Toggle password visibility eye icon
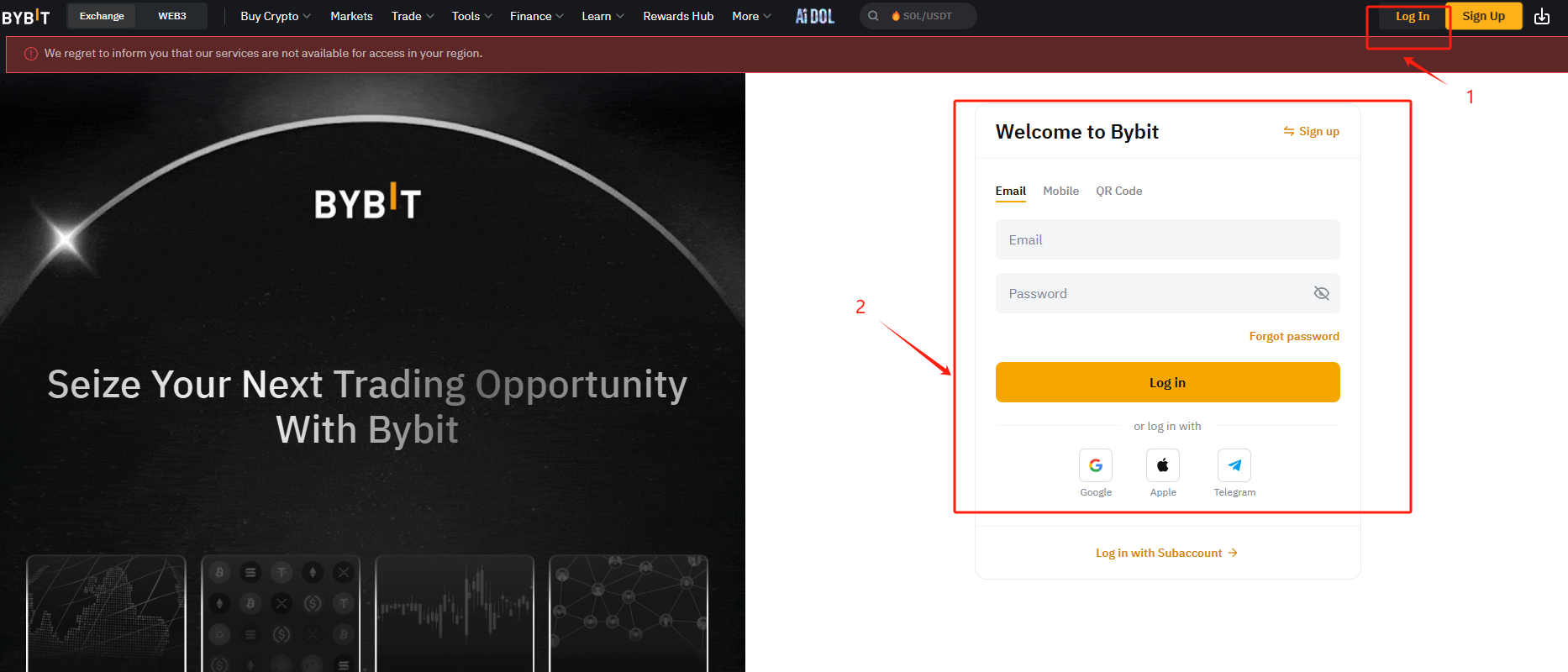Viewport: 1568px width, 672px height. click(1322, 293)
